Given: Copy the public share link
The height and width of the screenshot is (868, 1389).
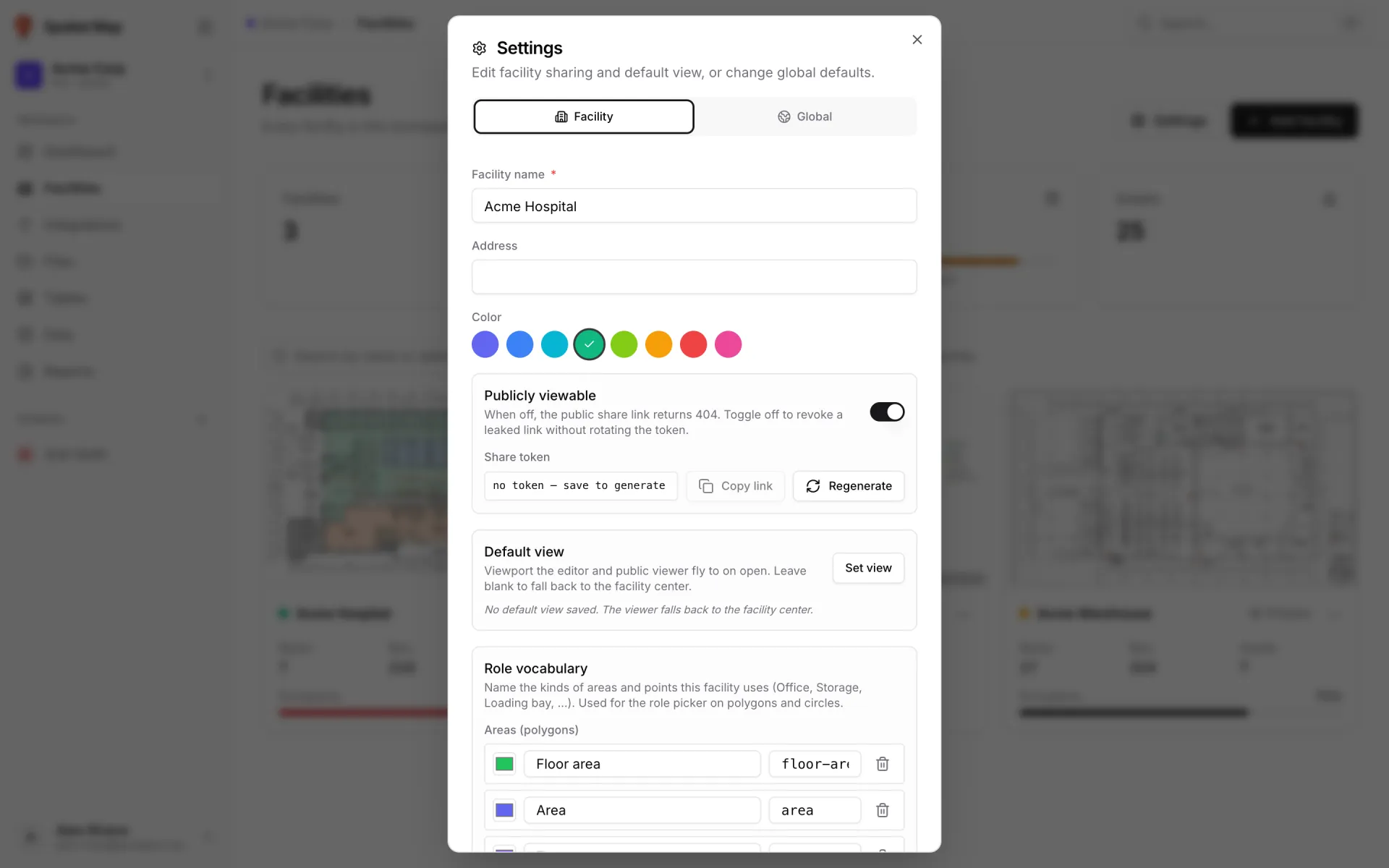Looking at the screenshot, I should coord(735,486).
